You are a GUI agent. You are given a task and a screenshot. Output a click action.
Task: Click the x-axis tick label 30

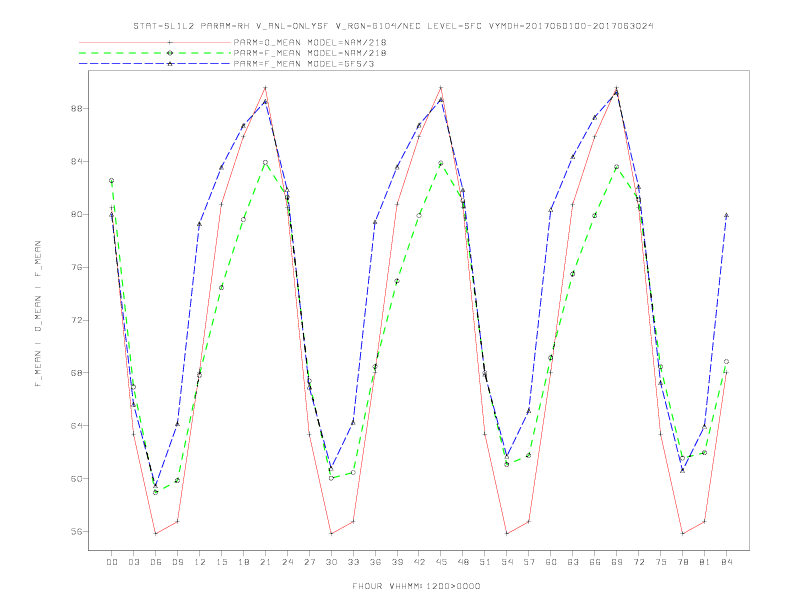[331, 562]
